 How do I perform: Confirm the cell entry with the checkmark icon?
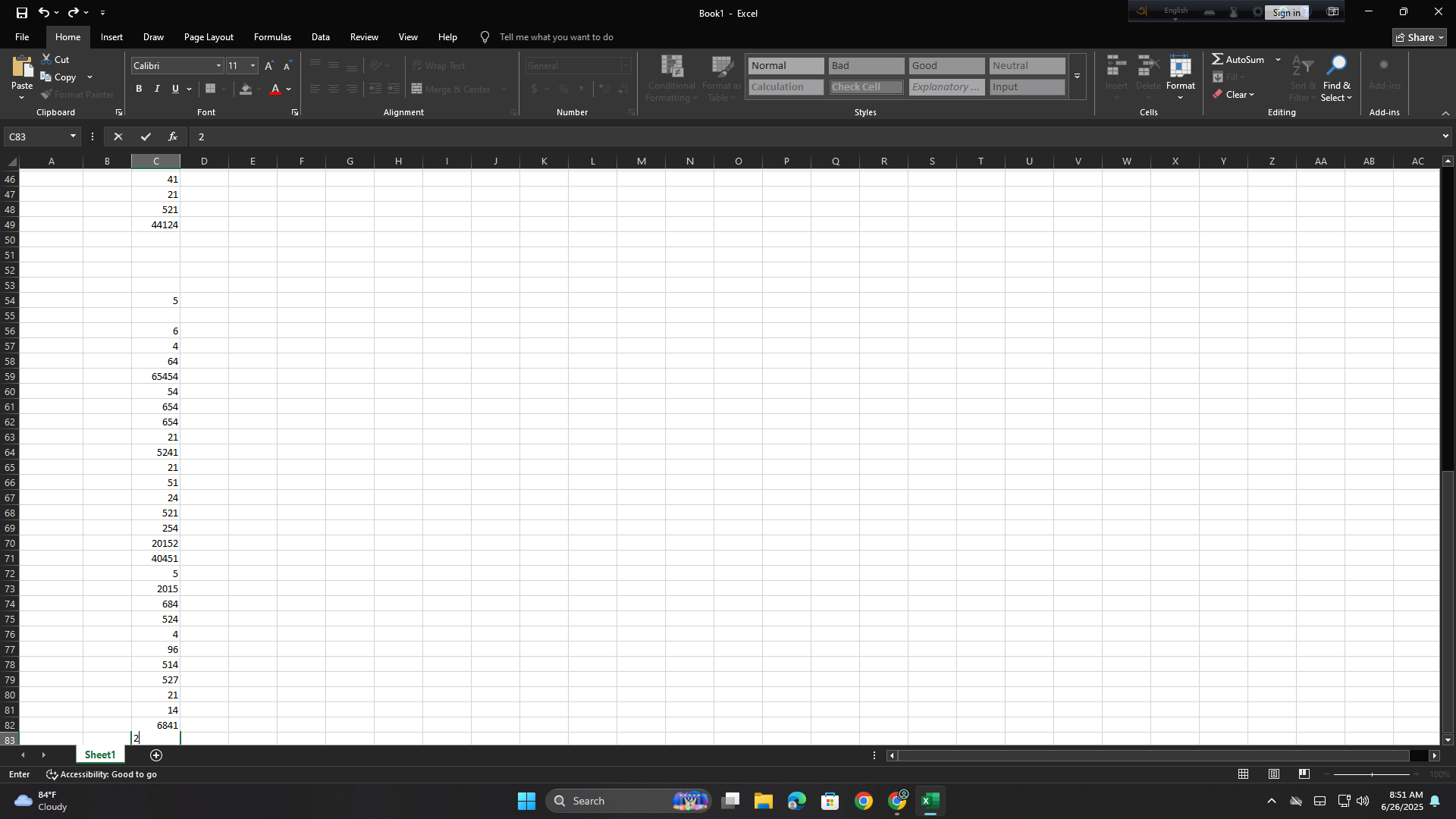tap(146, 136)
